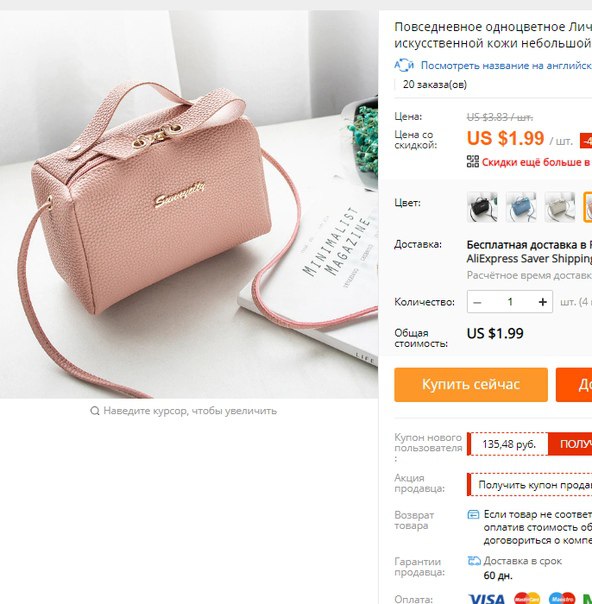Click the Купить сейчас button
Screen dimensions: 592x604
(471, 384)
